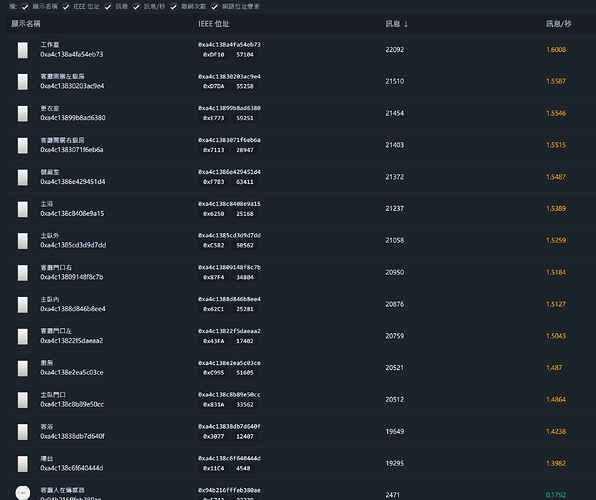The height and width of the screenshot is (500, 596).
Task: Click network address badge 0xC582
Action: [214, 245]
